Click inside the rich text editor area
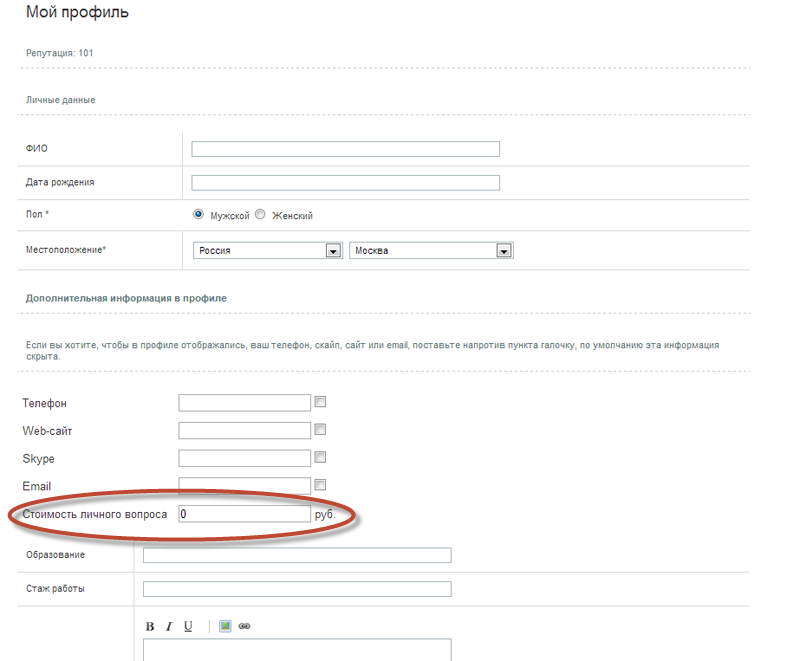The width and height of the screenshot is (800, 661). click(x=297, y=650)
